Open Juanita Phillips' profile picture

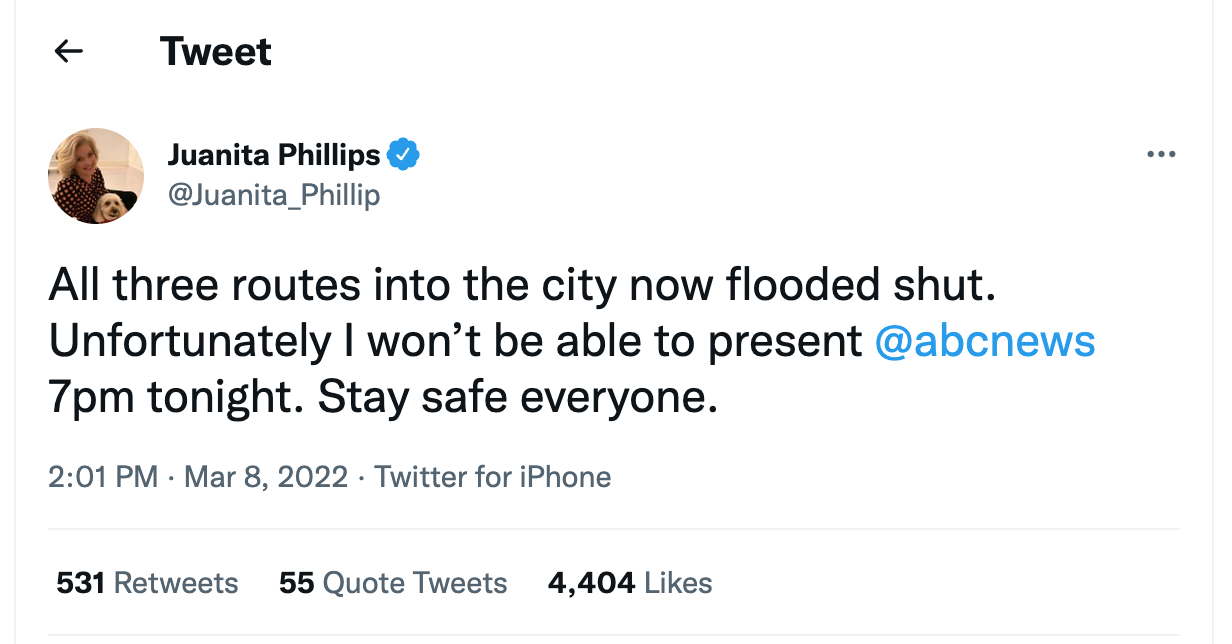click(96, 176)
